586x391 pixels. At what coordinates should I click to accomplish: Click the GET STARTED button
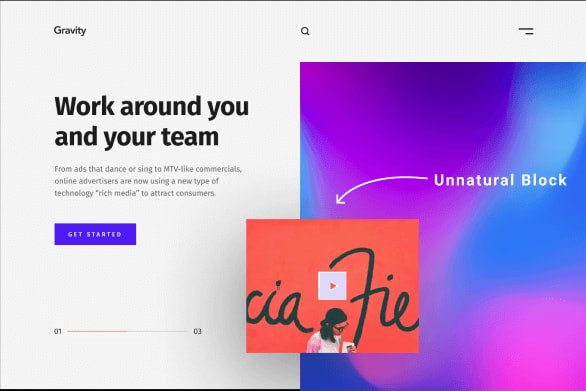pyautogui.click(x=95, y=234)
